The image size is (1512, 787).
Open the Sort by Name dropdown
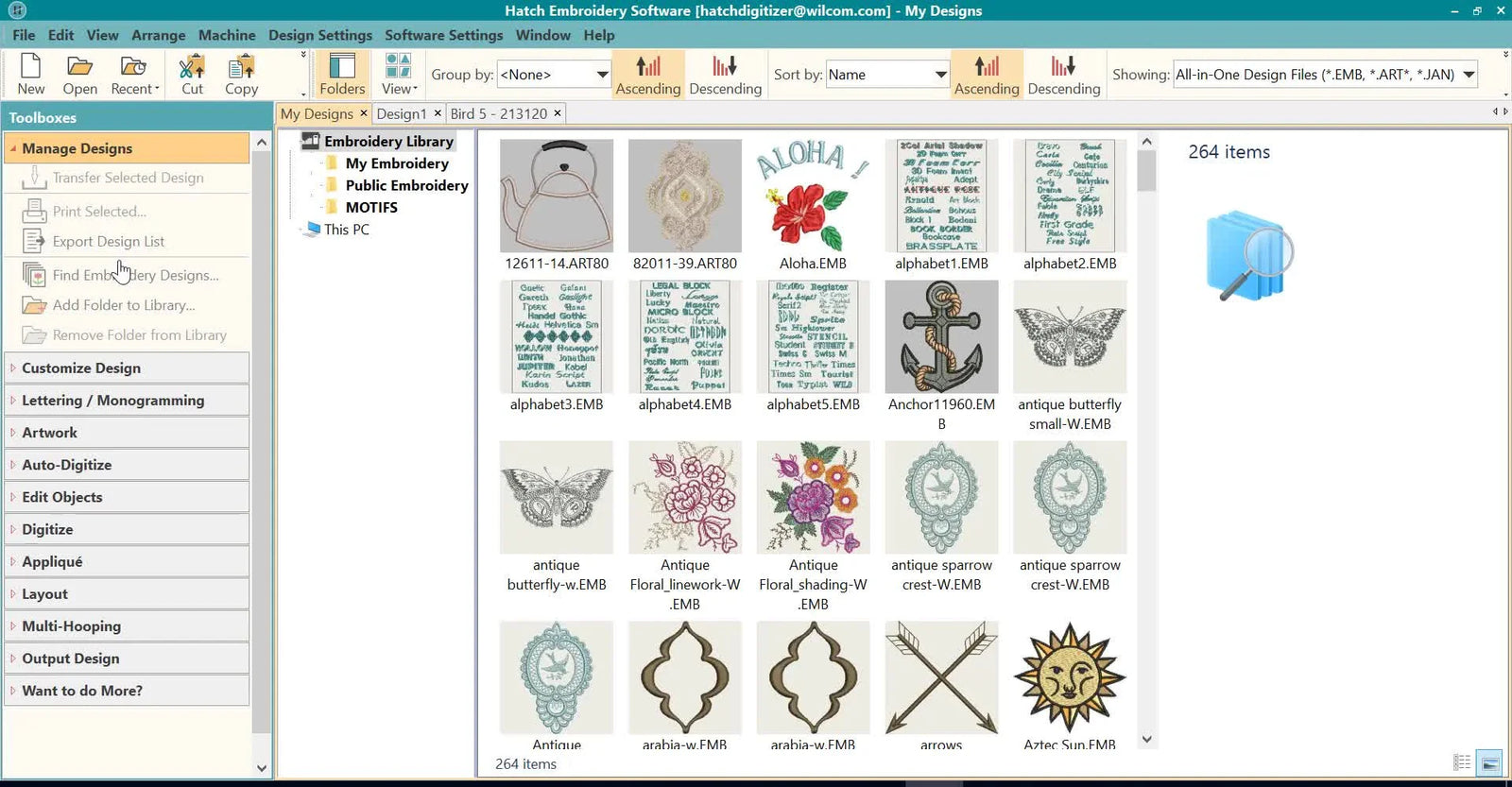[x=940, y=75]
